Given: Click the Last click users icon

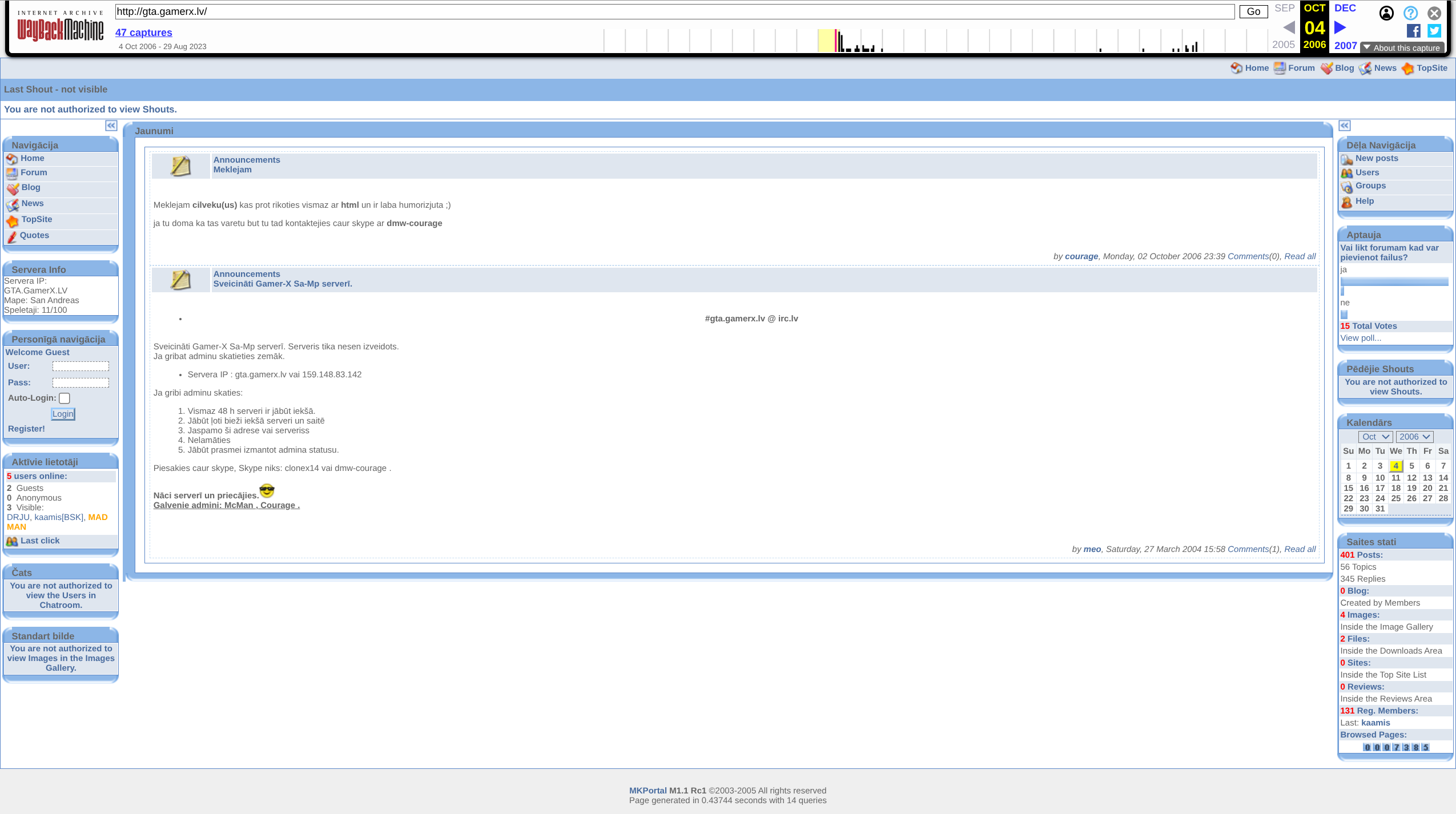Looking at the screenshot, I should point(12,542).
